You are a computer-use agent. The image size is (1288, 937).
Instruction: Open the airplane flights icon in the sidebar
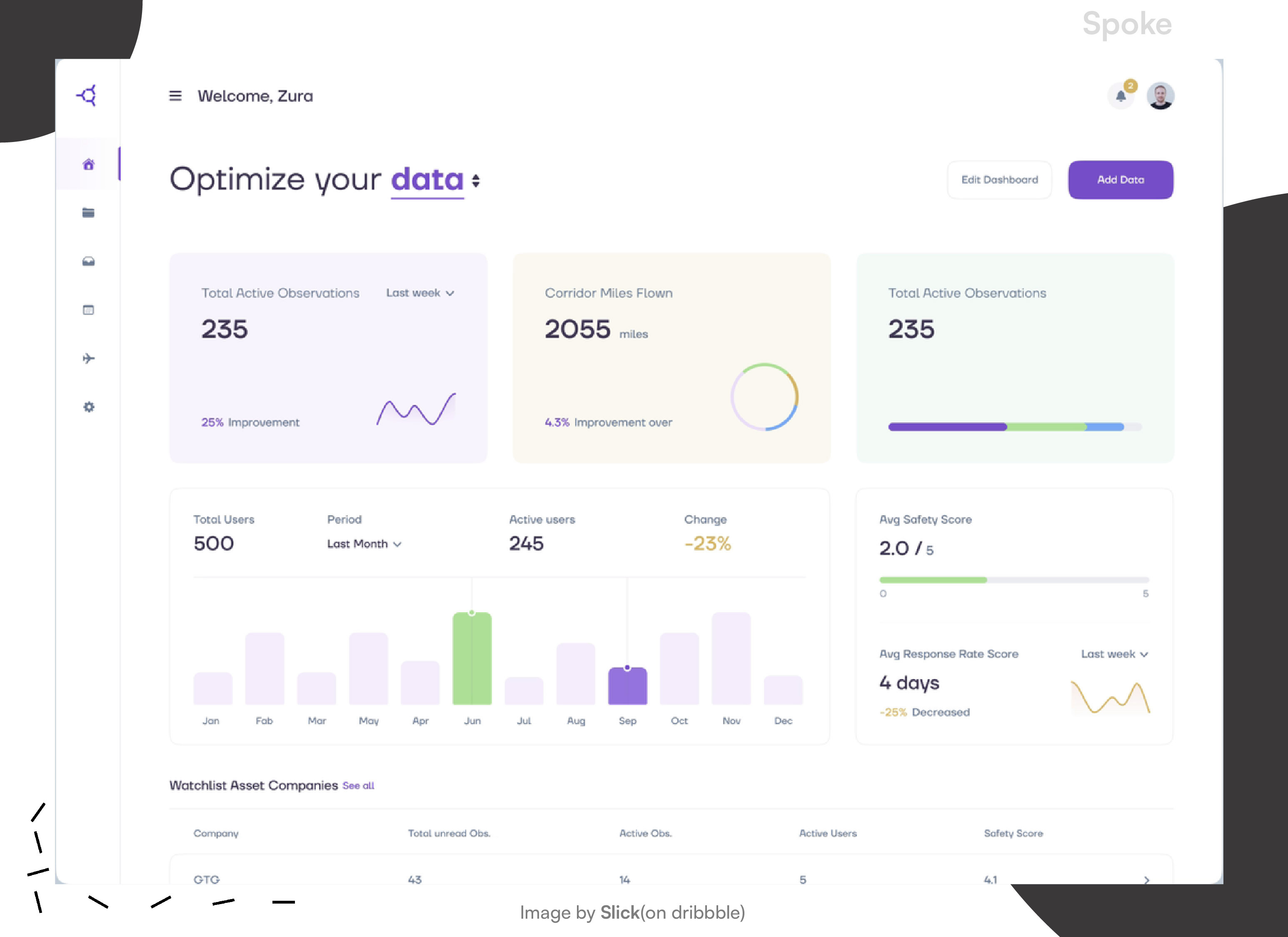point(89,358)
